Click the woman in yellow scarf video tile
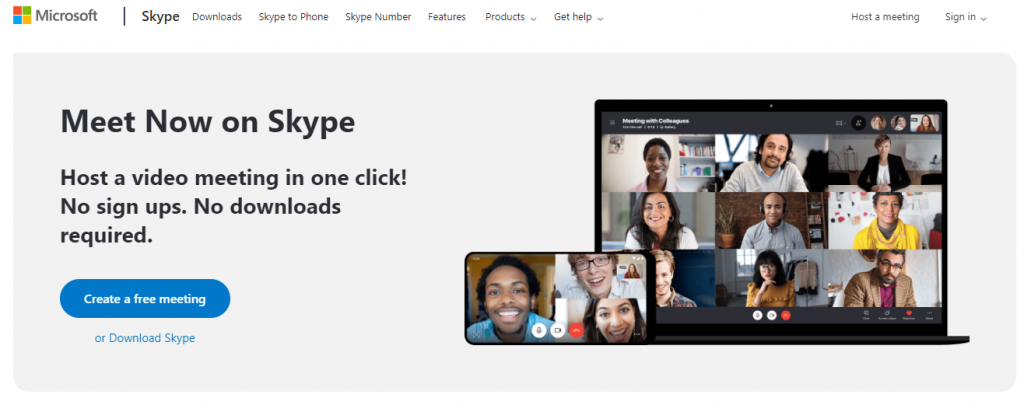1024x419 pixels. click(885, 221)
